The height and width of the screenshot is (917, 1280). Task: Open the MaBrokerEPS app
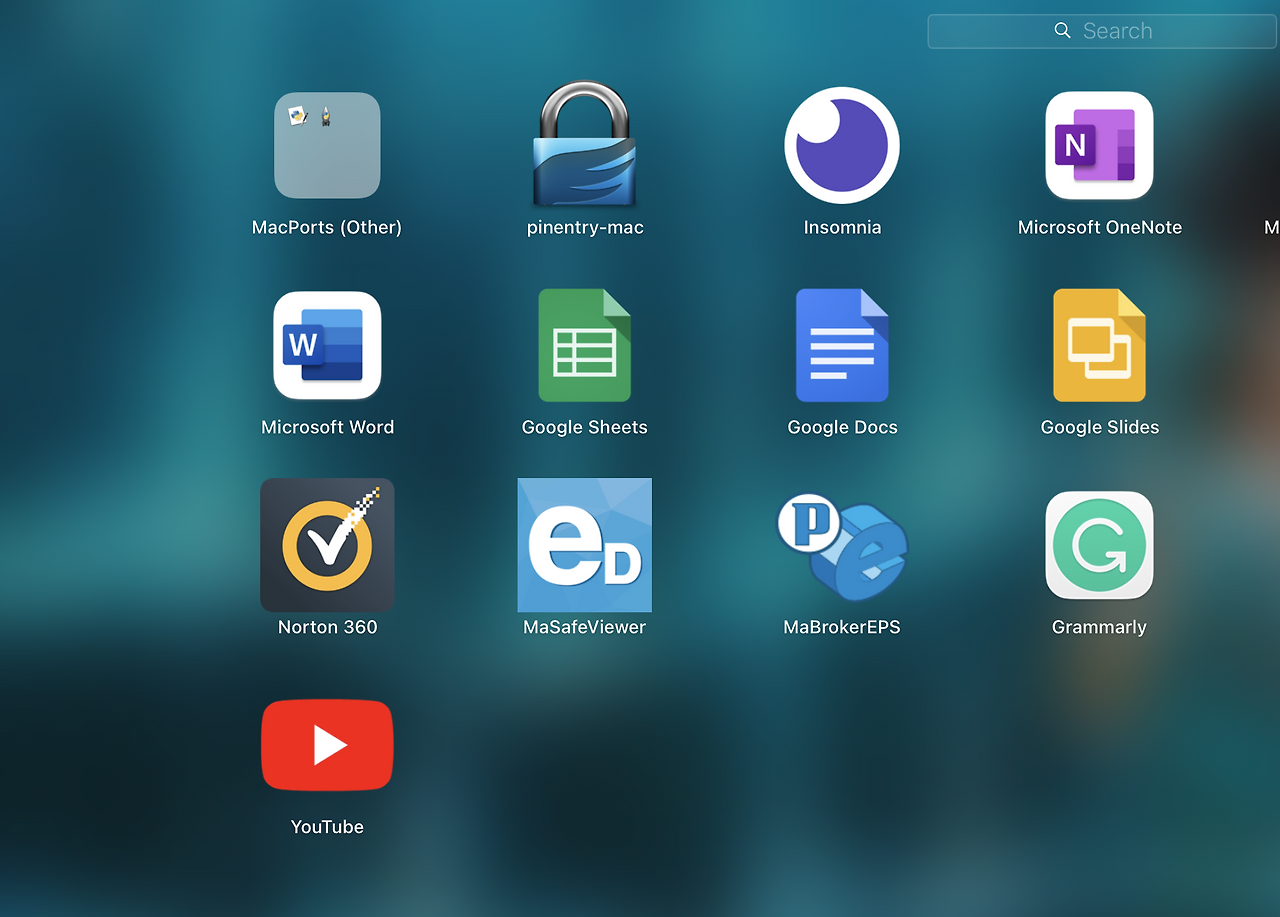tap(842, 545)
